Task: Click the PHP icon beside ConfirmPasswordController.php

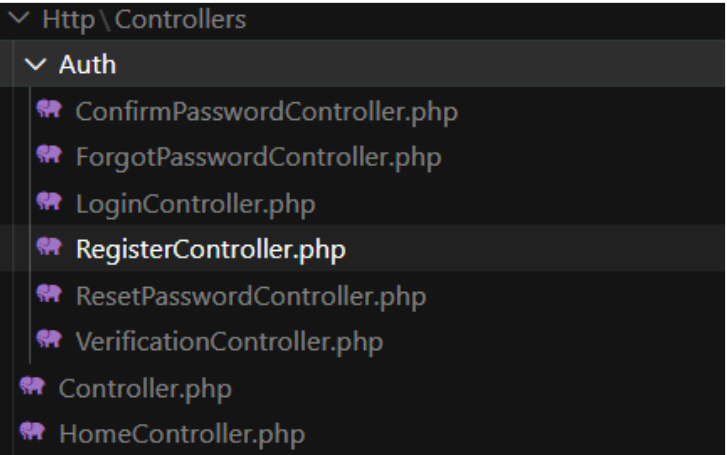Action: click(46, 111)
